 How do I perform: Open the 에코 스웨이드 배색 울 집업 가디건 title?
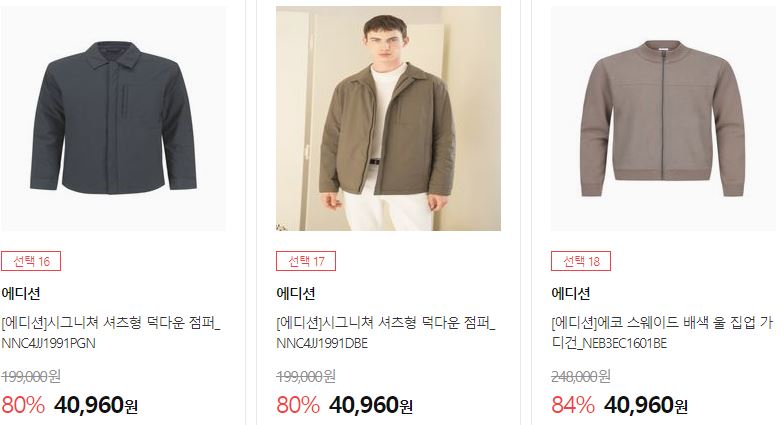coord(662,333)
